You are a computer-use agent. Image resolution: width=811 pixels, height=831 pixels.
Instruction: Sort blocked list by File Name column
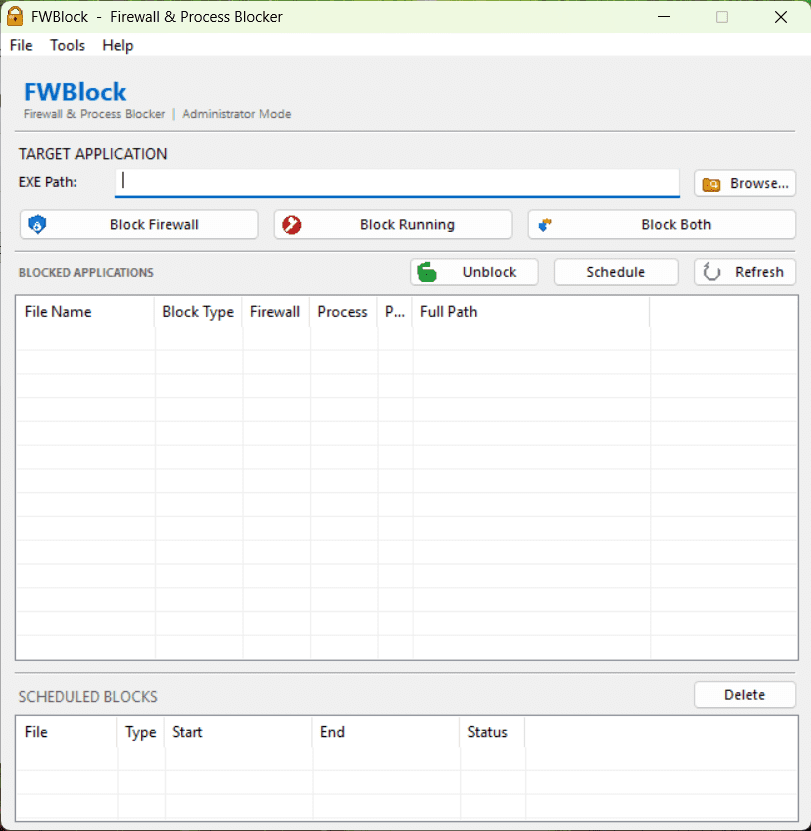85,312
